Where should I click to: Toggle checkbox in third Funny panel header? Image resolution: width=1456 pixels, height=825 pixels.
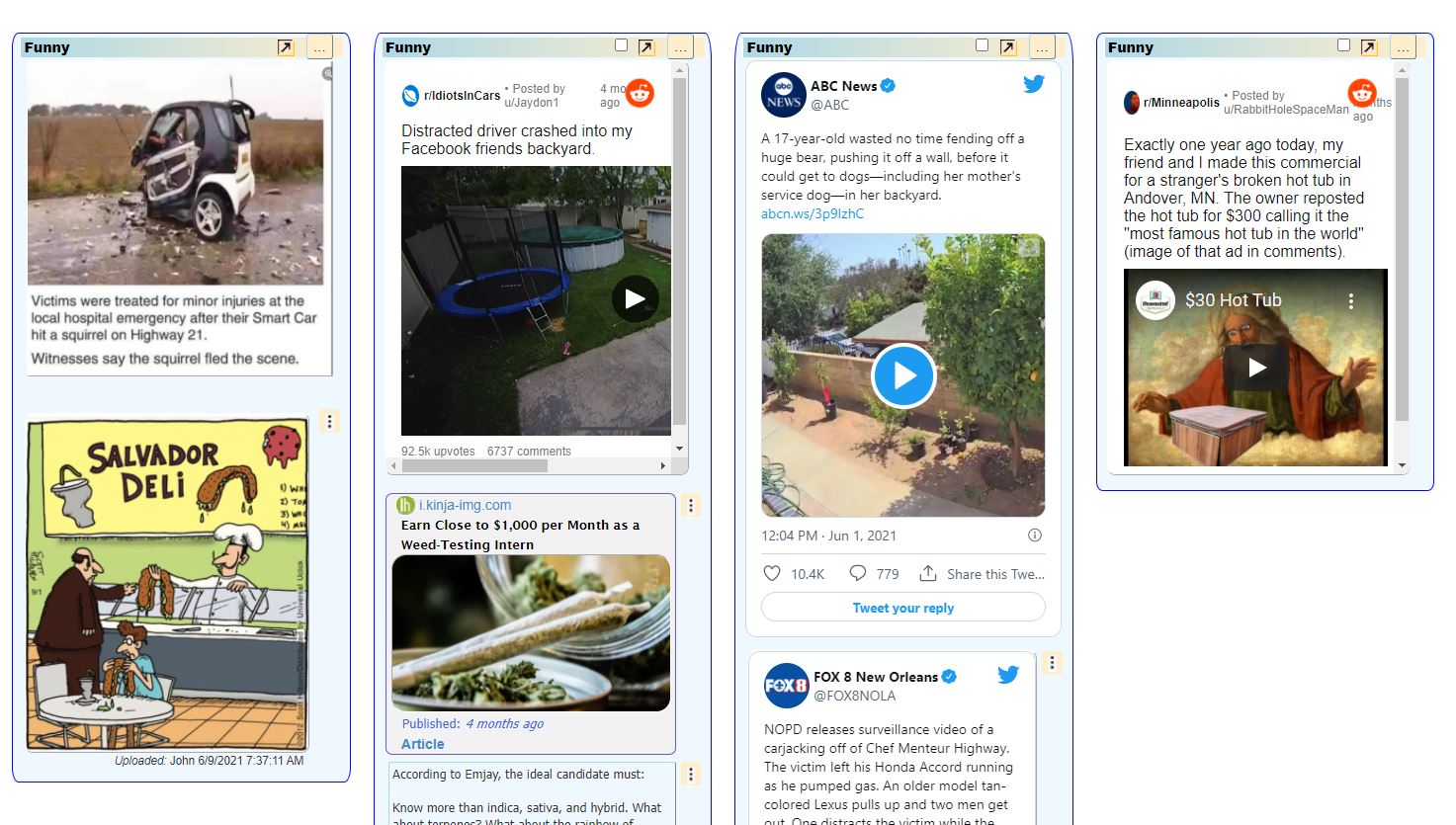(982, 44)
